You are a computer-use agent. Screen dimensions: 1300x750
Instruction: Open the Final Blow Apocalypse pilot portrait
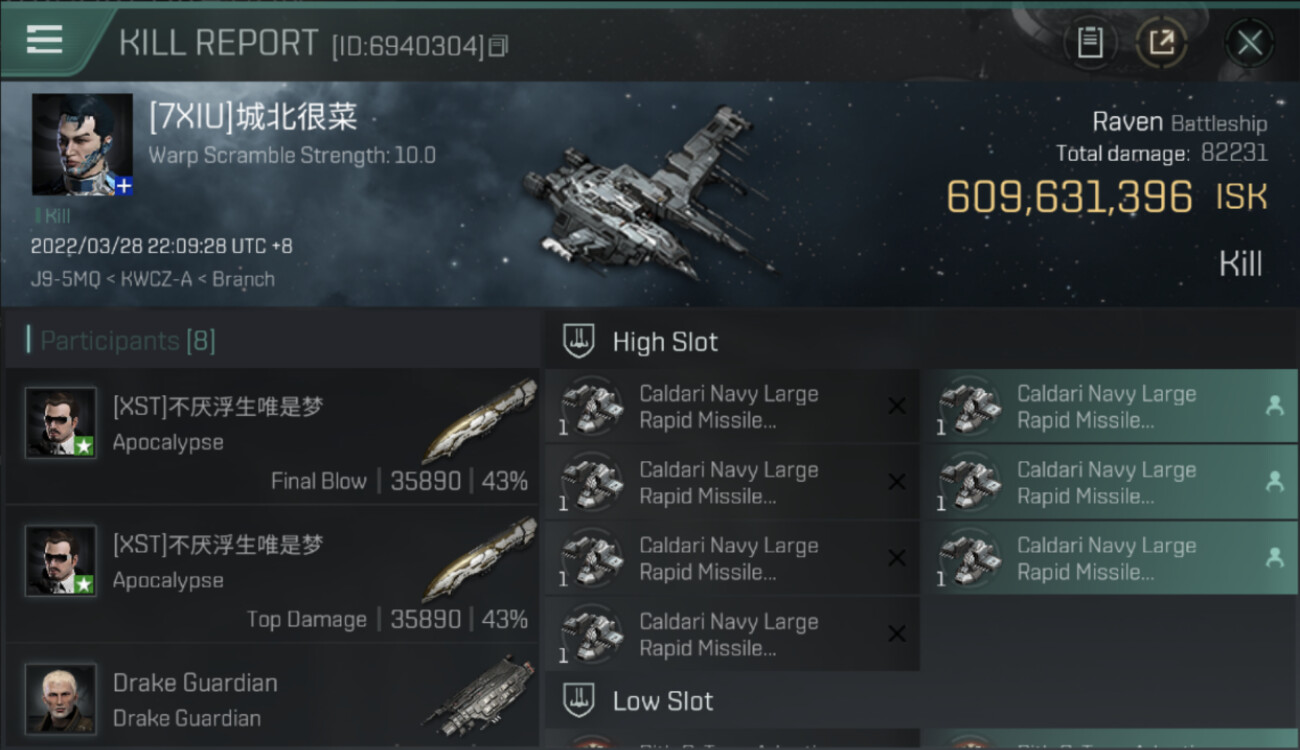tap(61, 423)
